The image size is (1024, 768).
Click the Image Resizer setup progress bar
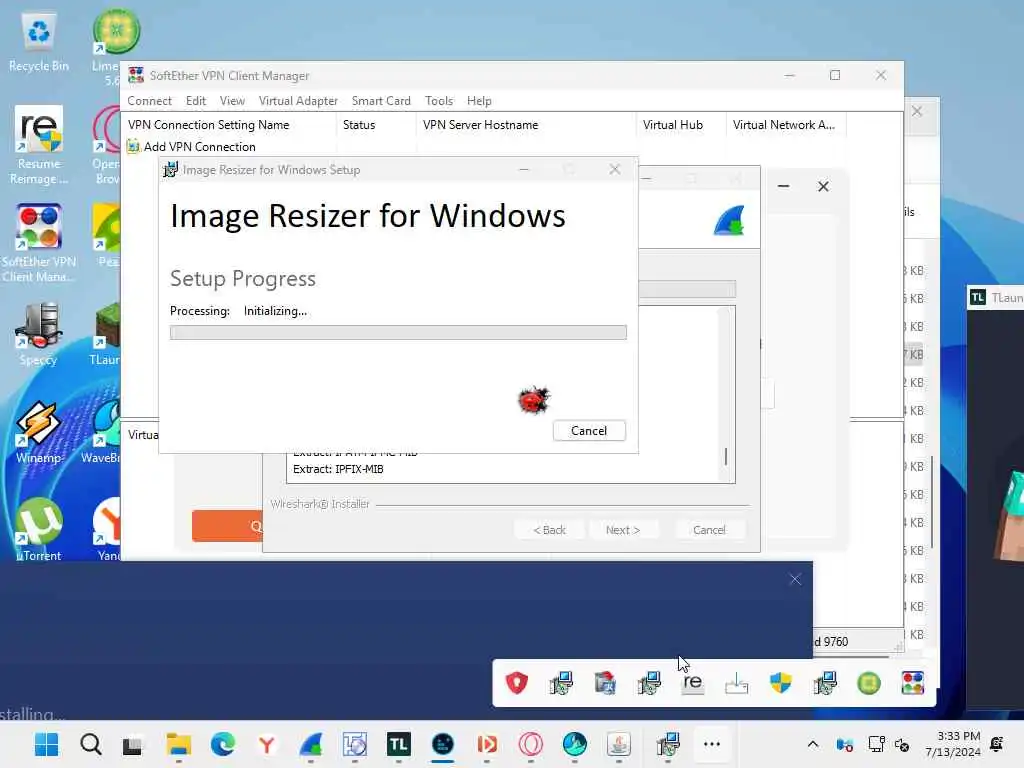(398, 332)
